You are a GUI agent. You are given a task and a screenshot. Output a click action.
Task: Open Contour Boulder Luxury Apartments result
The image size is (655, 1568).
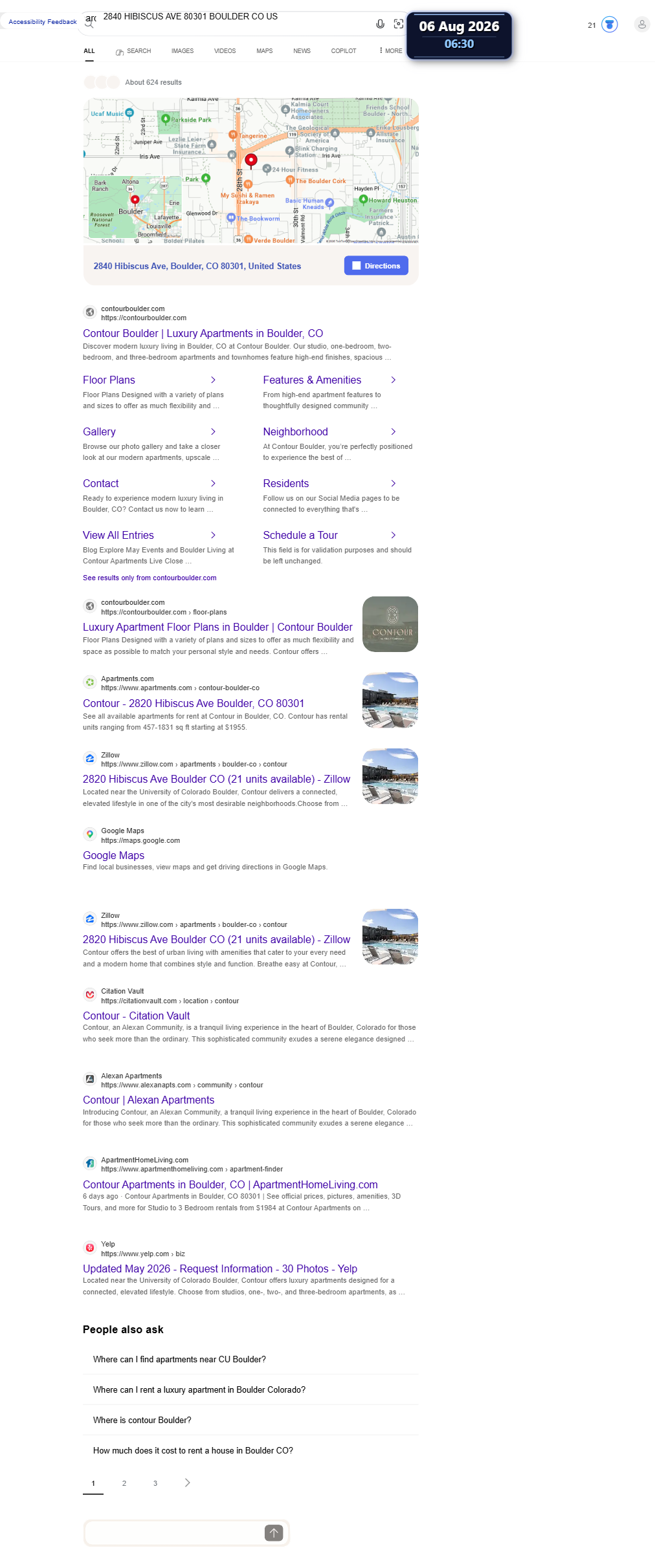203,333
